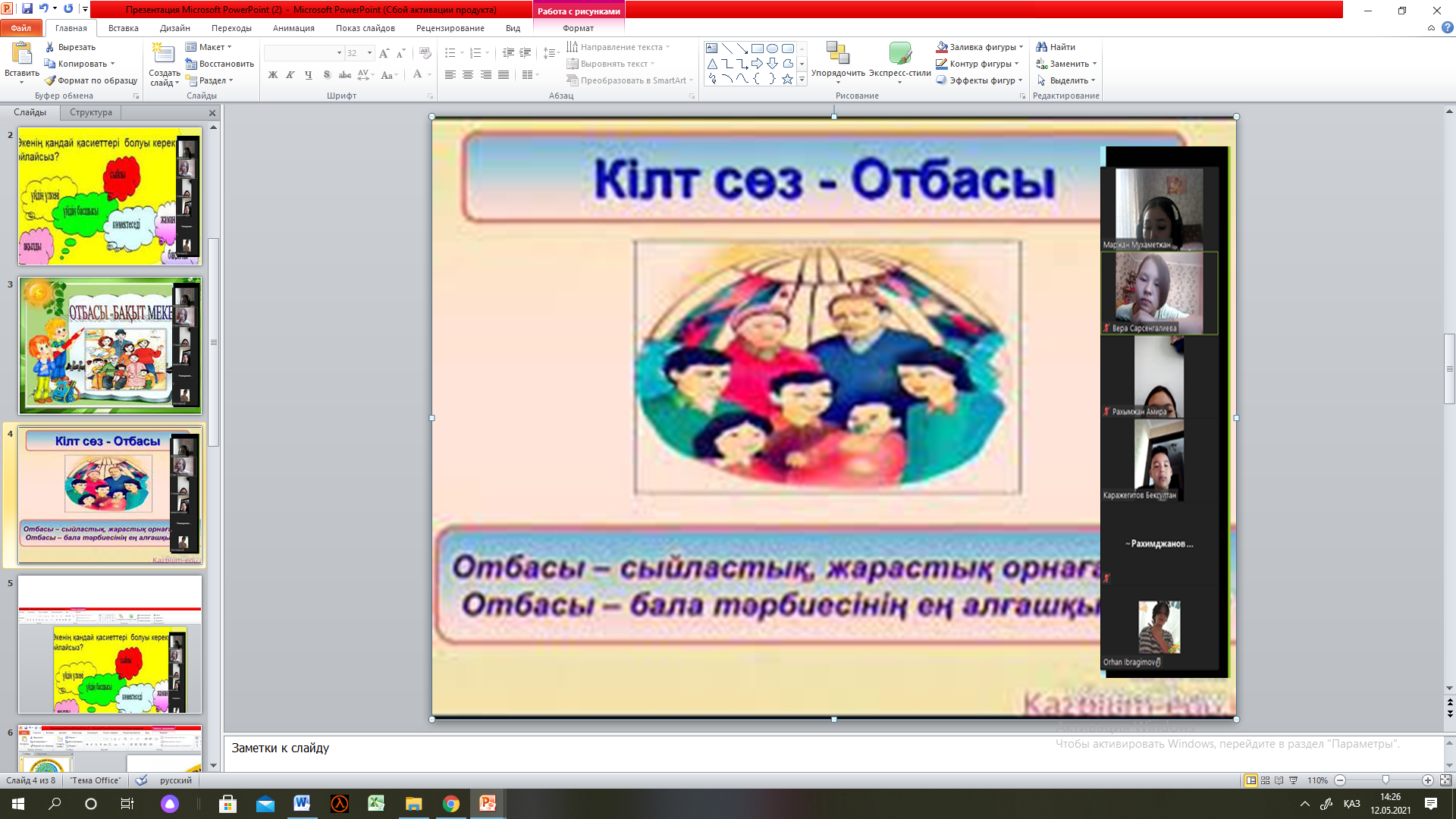Open the Формат picture tools tab
The image size is (1456, 819).
578,28
